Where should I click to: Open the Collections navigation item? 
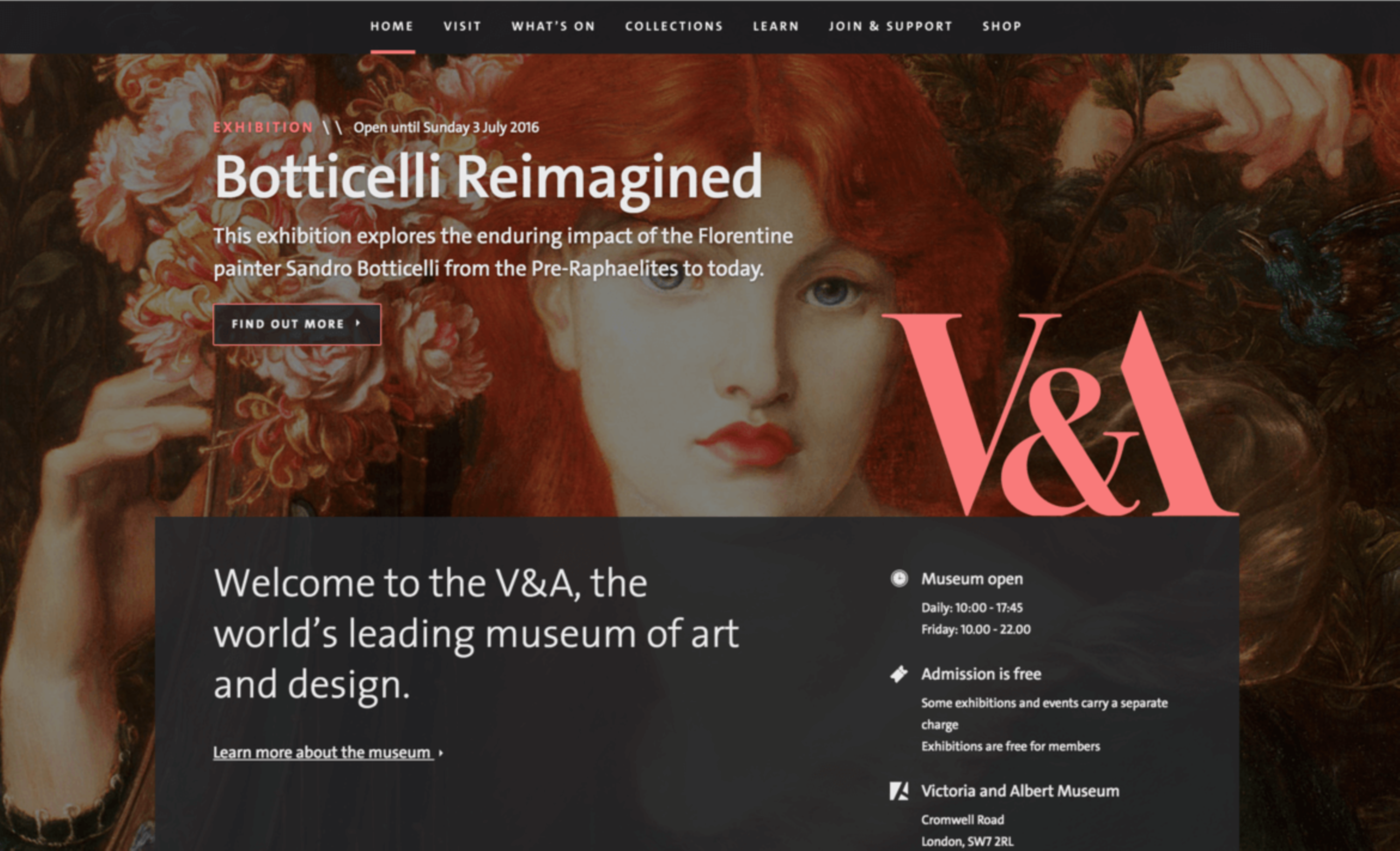(x=674, y=26)
